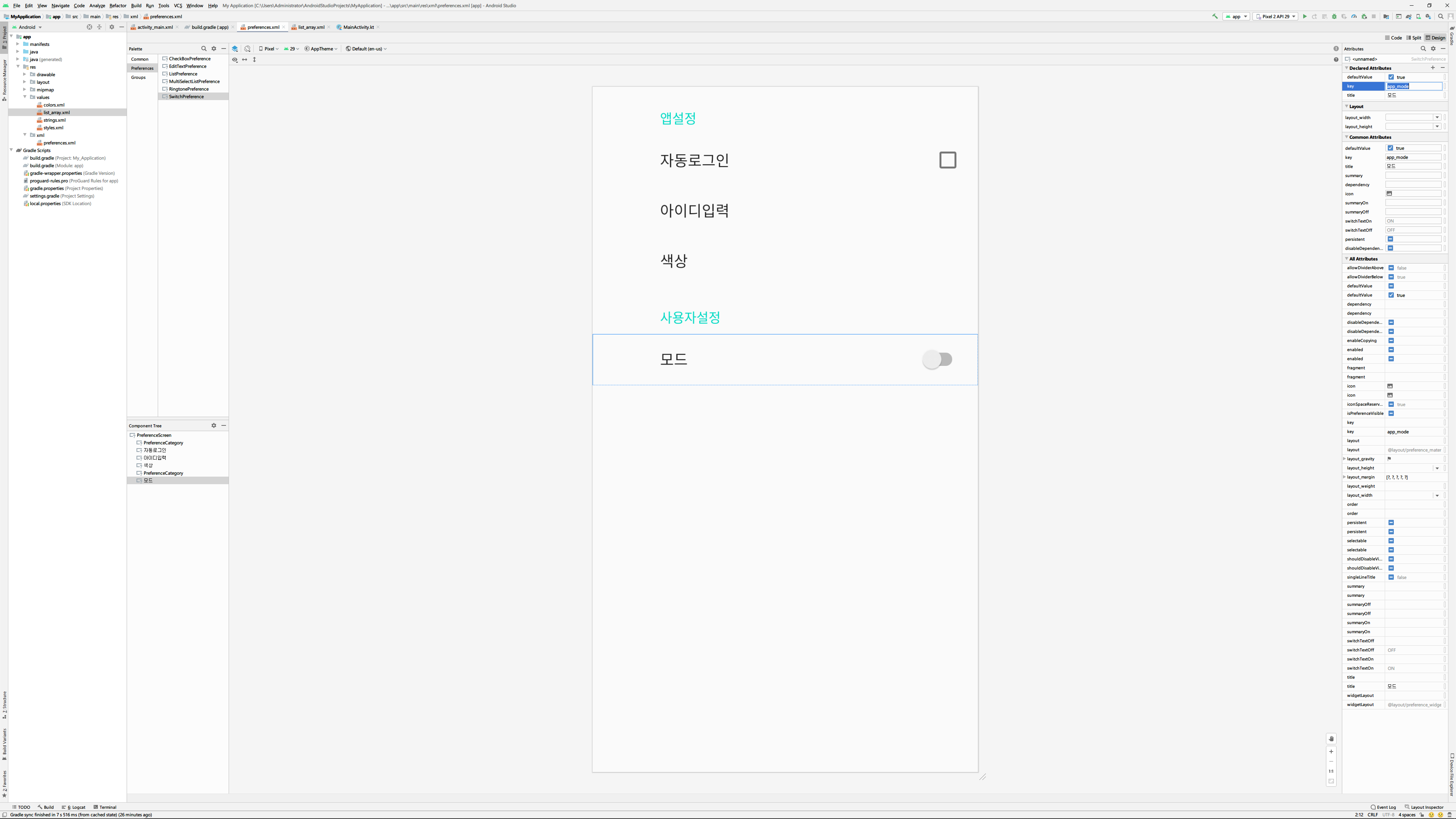
Task: Click the design surface layers icon
Action: click(235, 49)
